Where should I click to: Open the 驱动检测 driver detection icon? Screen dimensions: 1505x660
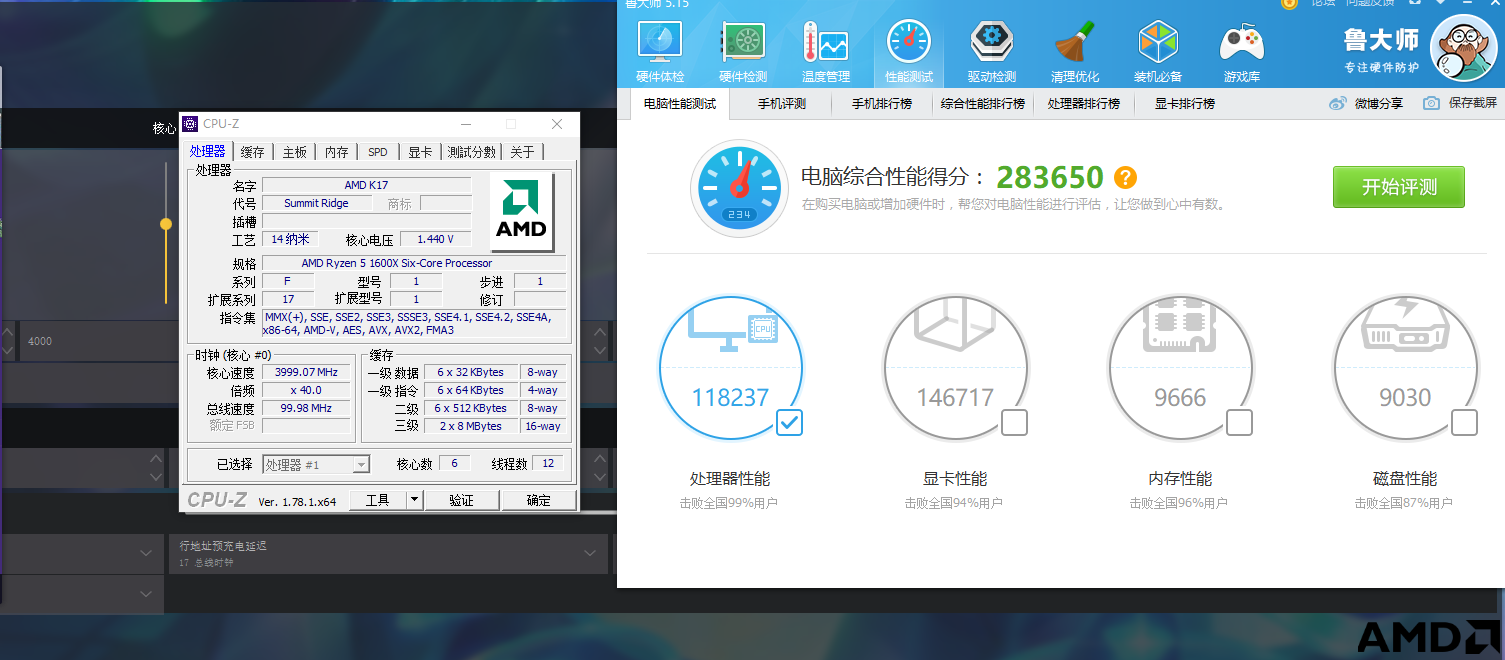click(x=991, y=43)
